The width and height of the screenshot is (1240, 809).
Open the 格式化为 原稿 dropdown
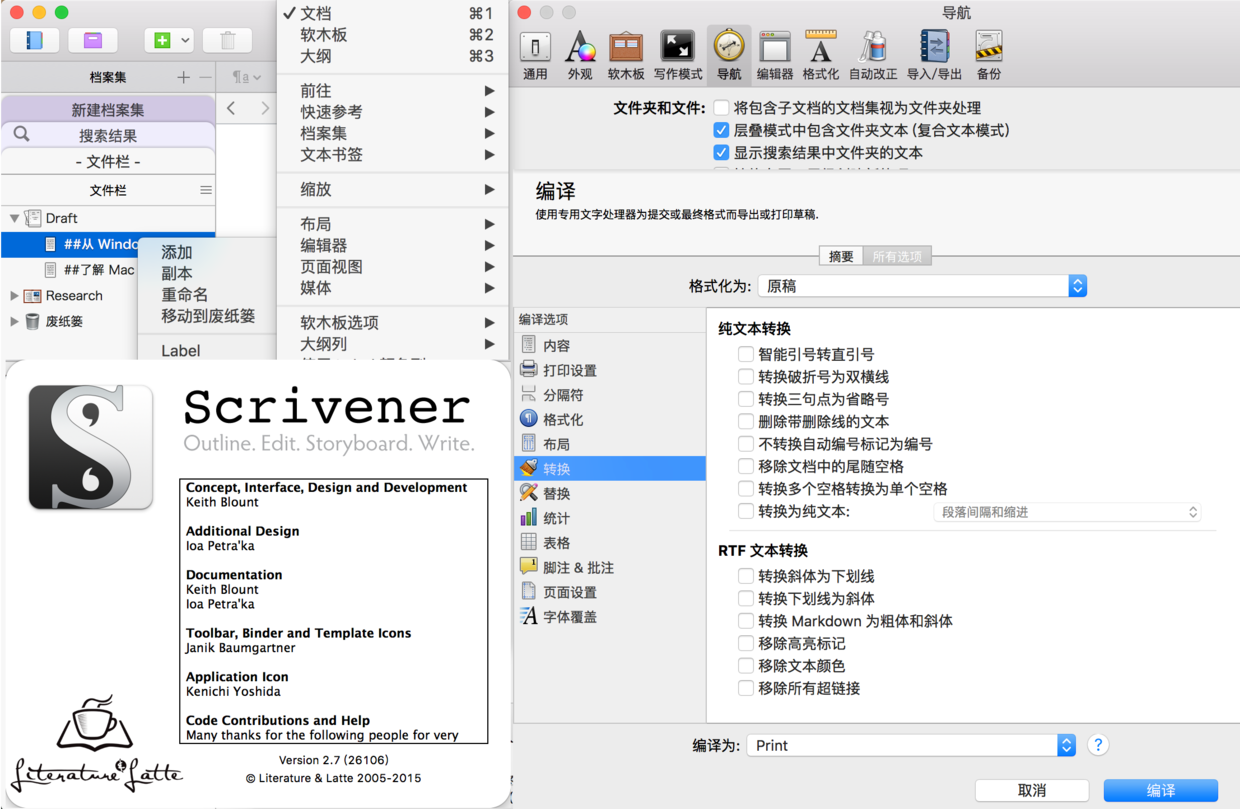pos(922,286)
